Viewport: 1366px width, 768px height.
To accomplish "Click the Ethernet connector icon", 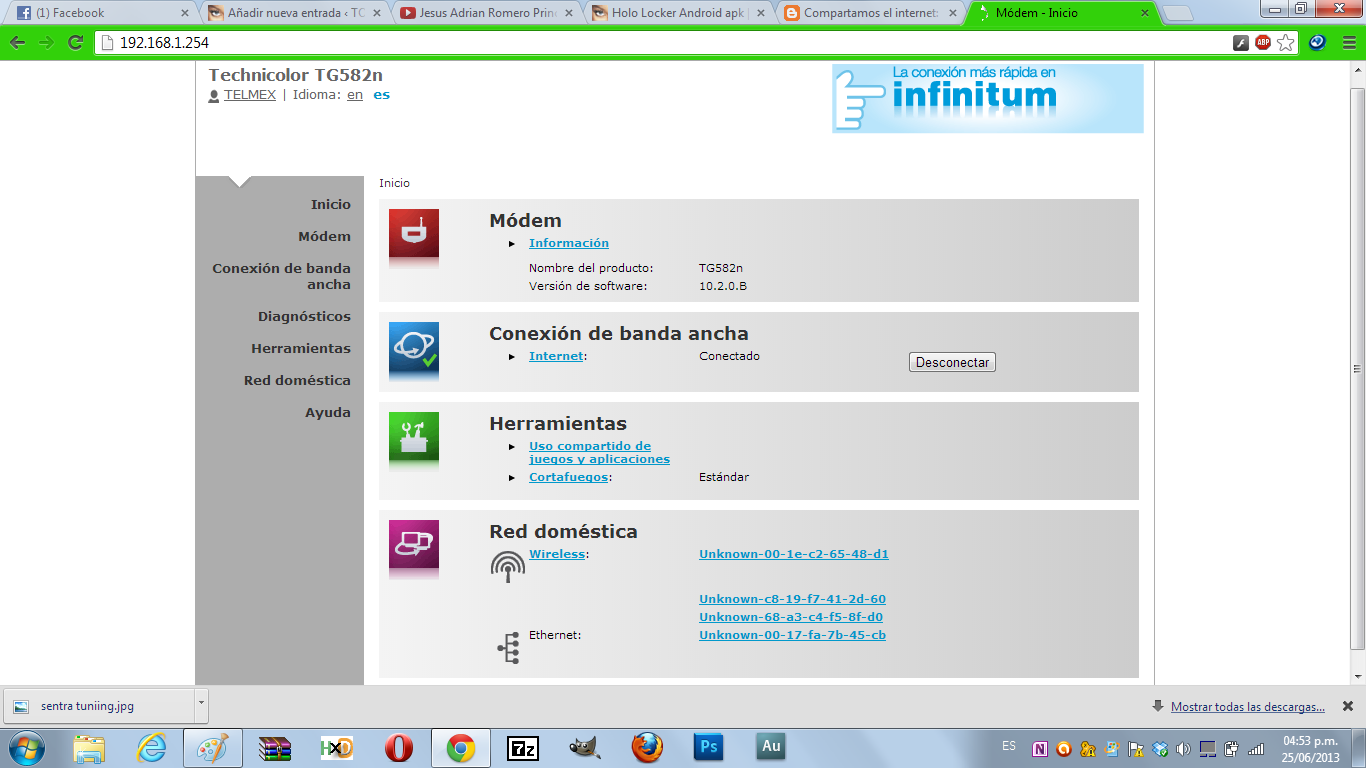I will tap(509, 648).
